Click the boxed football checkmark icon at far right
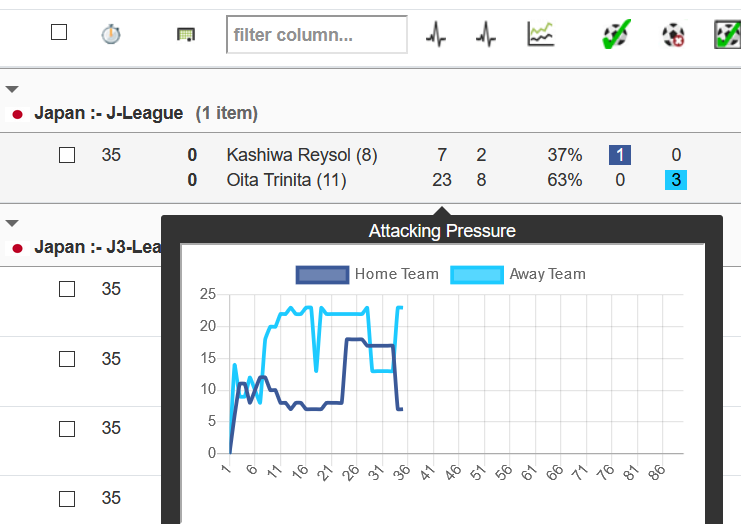Image resolution: width=741 pixels, height=524 pixels. (x=727, y=35)
